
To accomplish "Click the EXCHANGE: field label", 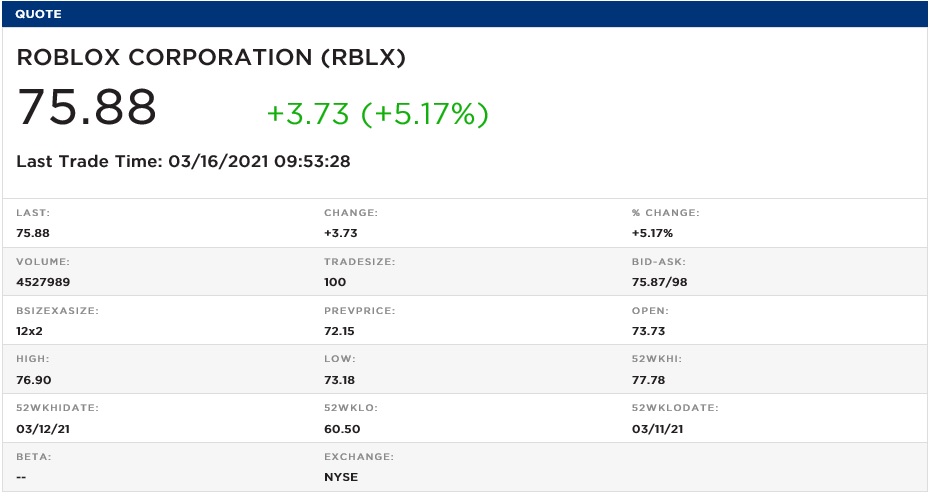I will (359, 457).
